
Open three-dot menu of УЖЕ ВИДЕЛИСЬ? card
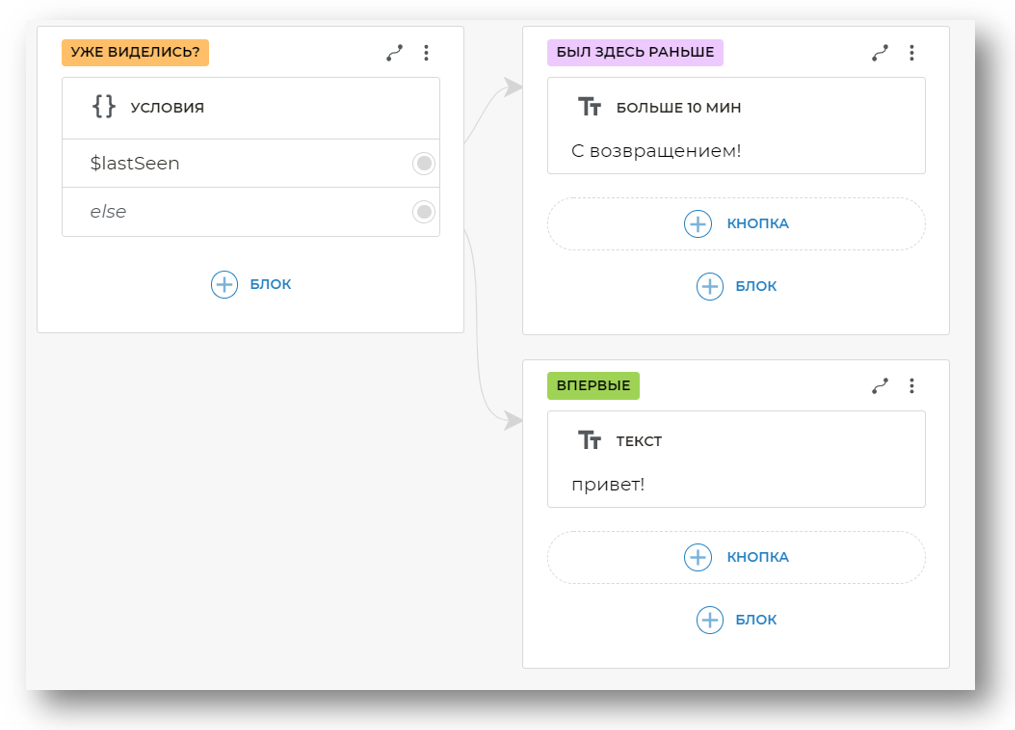pyautogui.click(x=426, y=53)
